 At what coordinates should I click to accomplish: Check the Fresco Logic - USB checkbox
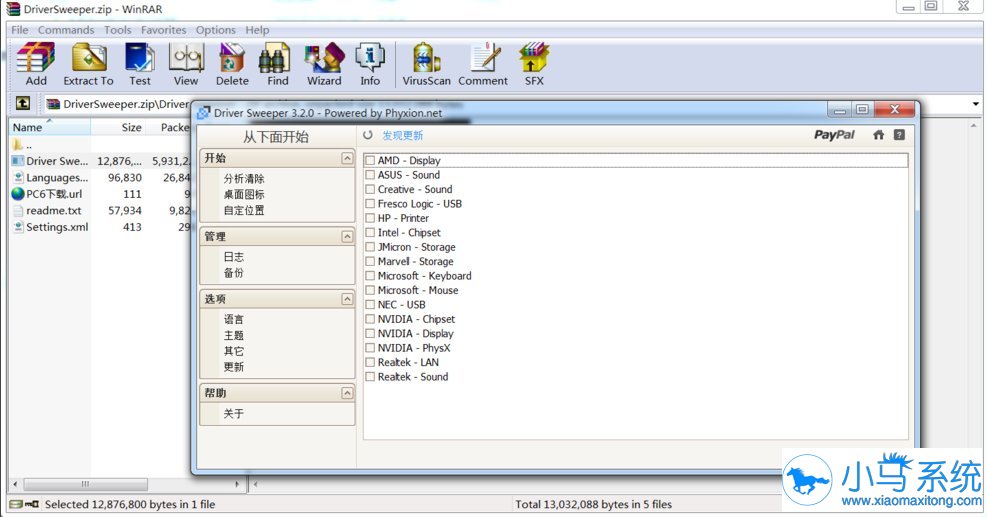tap(370, 204)
